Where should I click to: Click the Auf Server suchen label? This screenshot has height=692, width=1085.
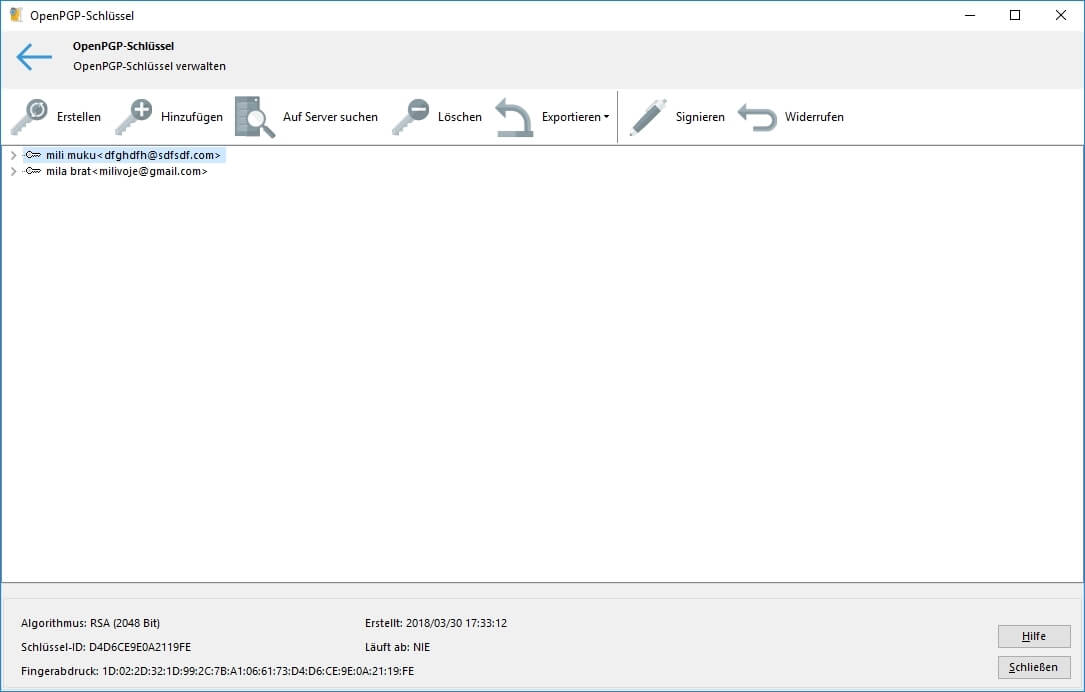pos(330,117)
